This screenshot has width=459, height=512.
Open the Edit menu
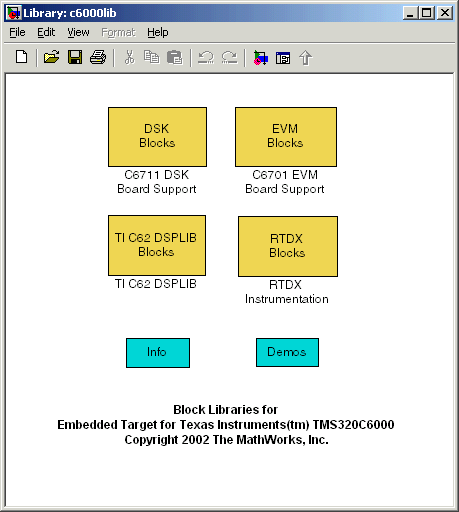(x=46, y=32)
